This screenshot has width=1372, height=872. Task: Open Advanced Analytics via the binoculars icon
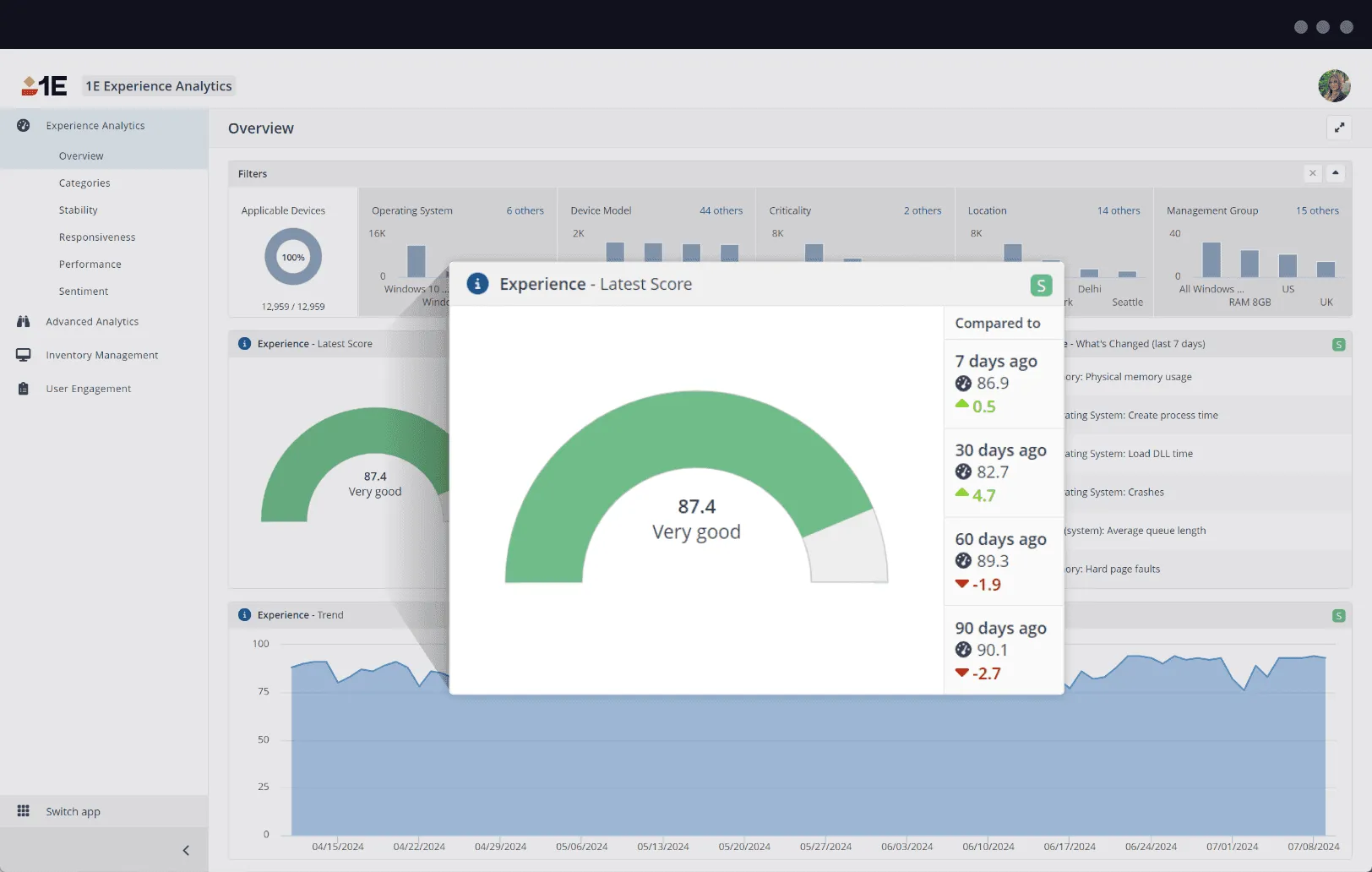[x=24, y=321]
